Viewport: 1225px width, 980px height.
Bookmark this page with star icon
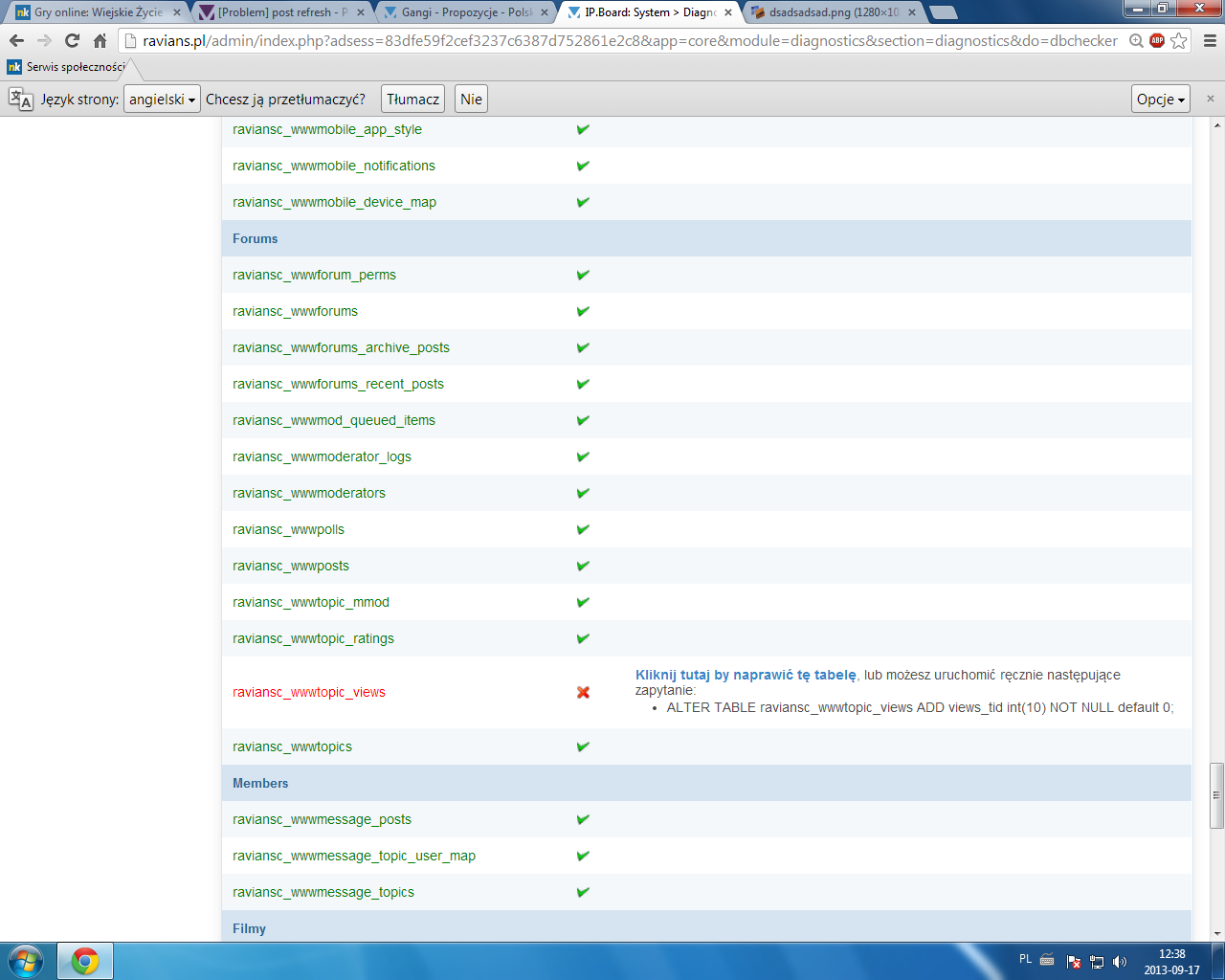[1179, 41]
